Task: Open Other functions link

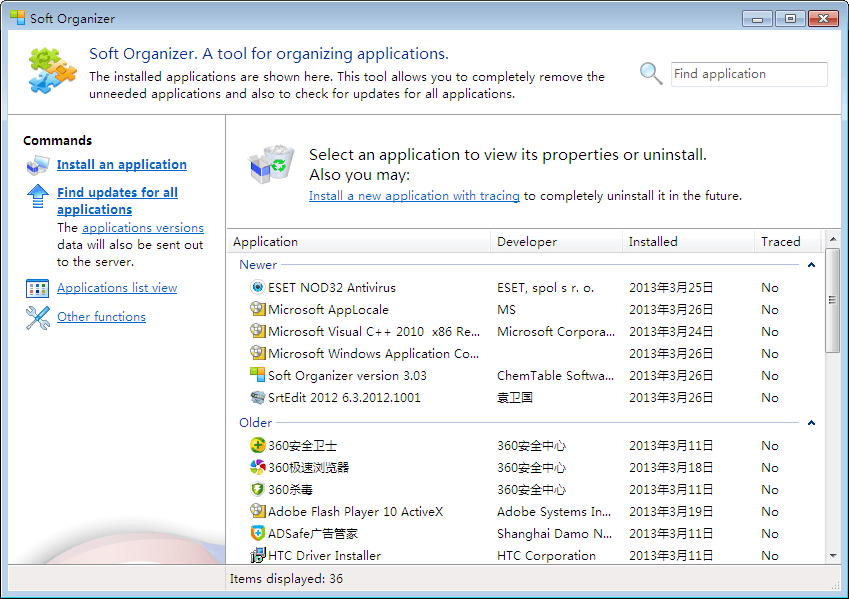Action: tap(101, 316)
